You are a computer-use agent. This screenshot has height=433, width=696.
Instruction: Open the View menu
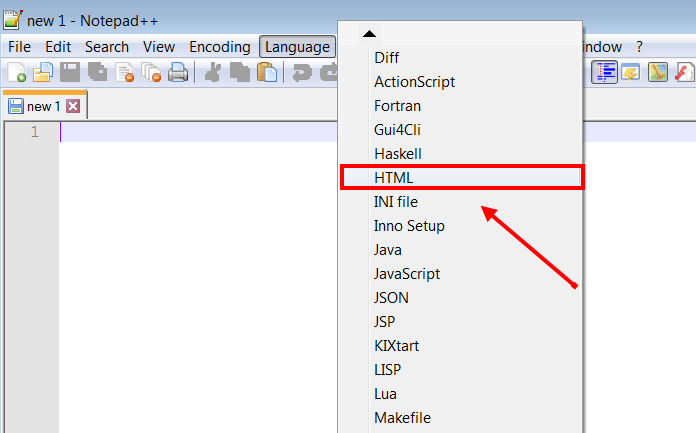click(x=158, y=47)
